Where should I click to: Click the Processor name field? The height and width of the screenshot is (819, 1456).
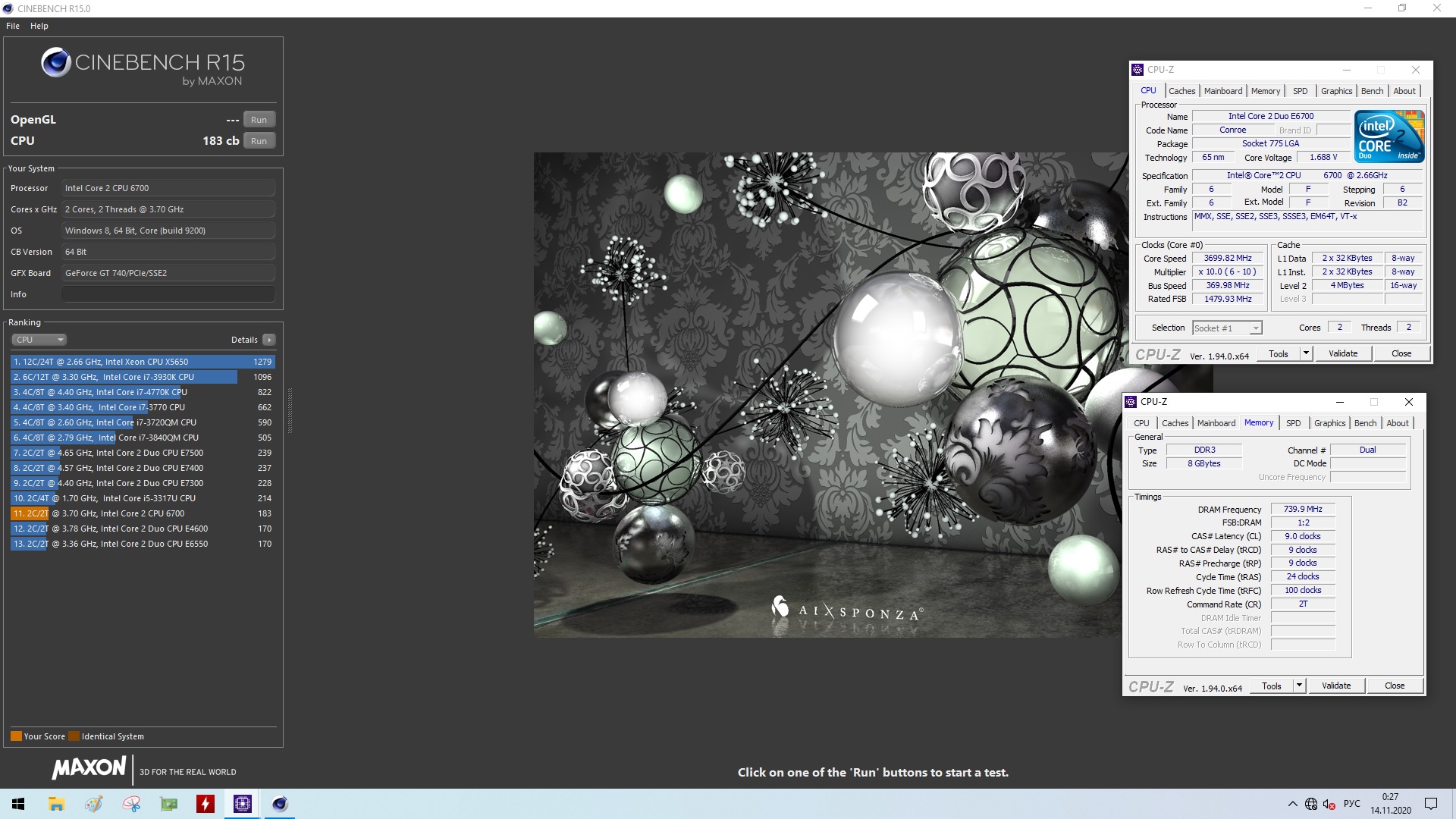[168, 188]
